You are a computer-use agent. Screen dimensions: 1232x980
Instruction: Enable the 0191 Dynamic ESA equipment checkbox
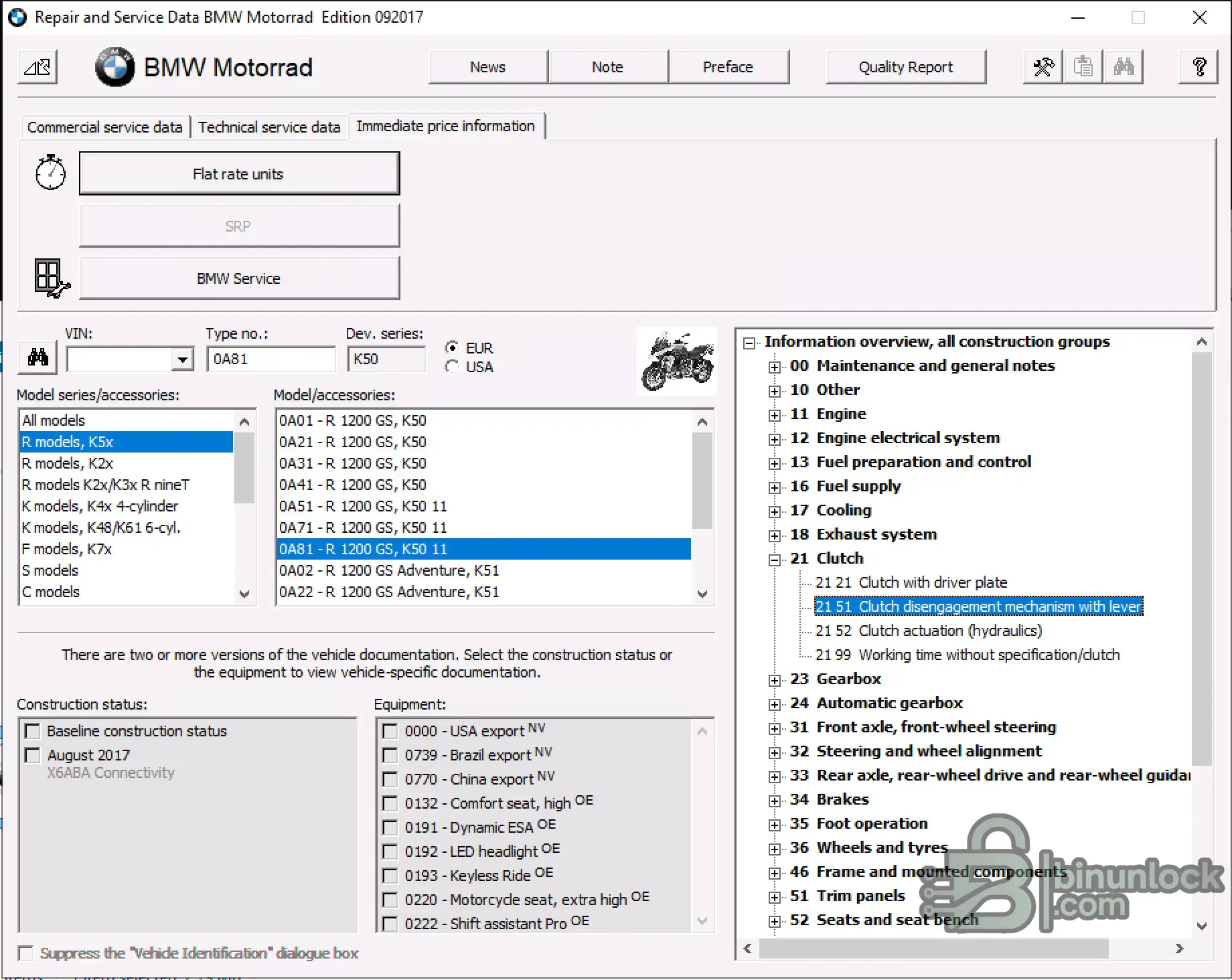point(390,827)
